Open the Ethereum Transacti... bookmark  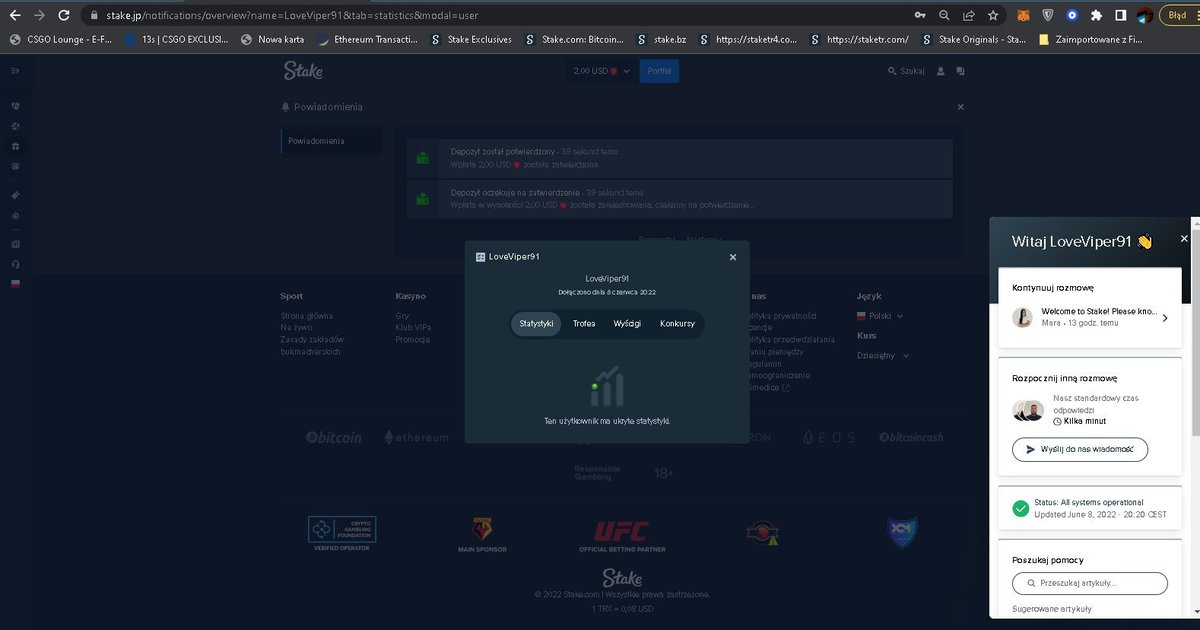click(x=367, y=40)
